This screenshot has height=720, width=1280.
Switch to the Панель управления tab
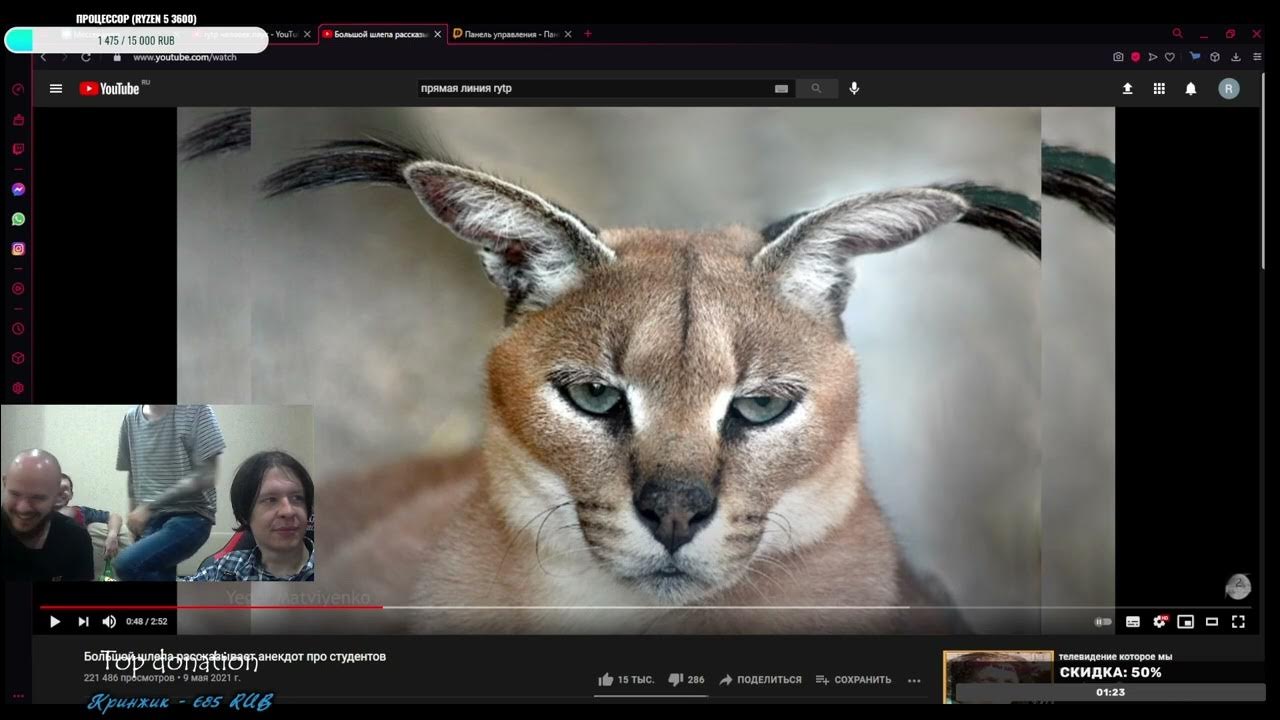pos(511,34)
